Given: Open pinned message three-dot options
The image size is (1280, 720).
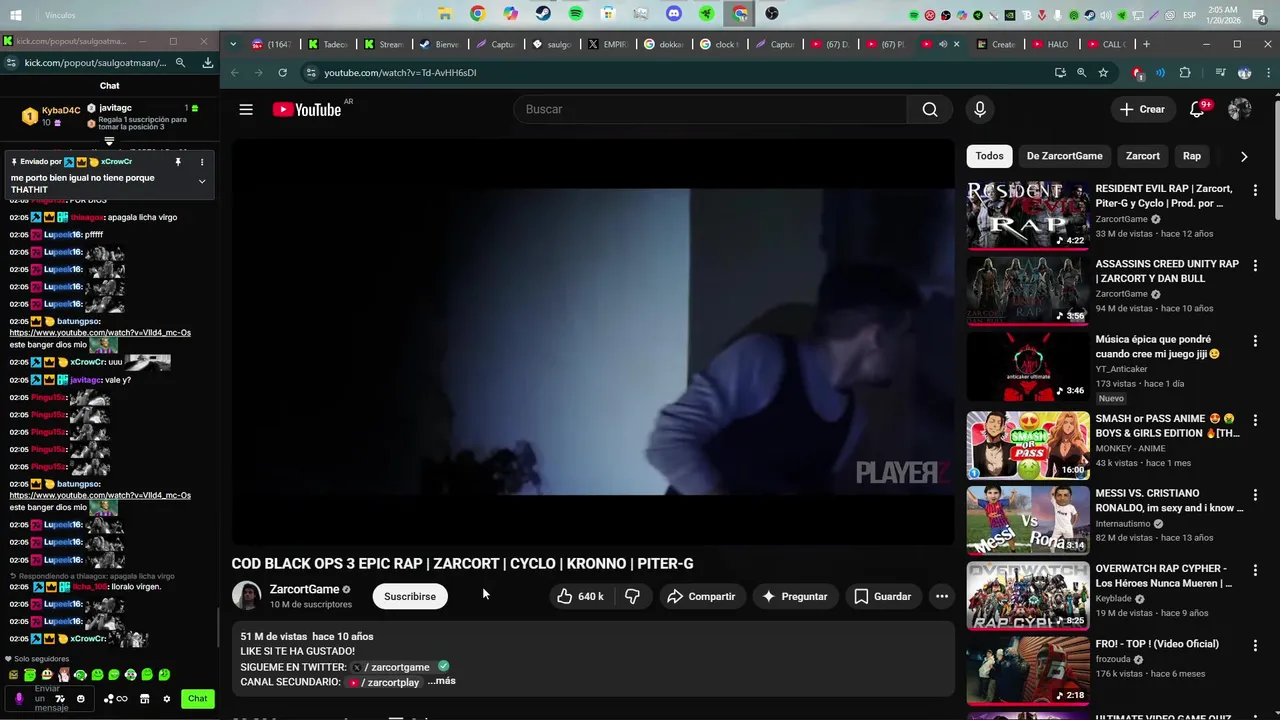Looking at the screenshot, I should point(202,162).
